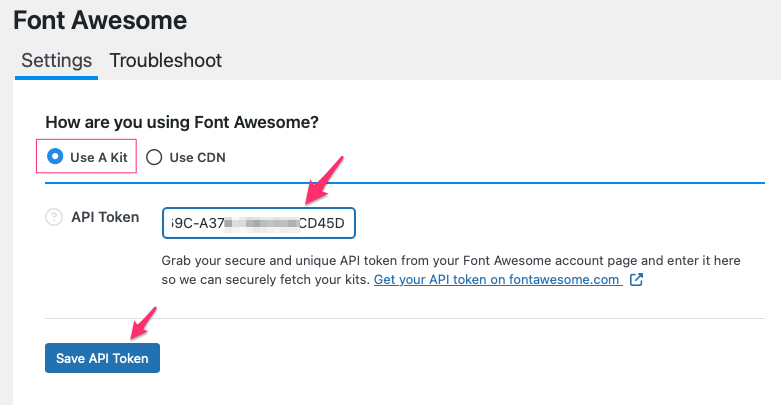Choose the Use CDN radio option

(x=154, y=157)
